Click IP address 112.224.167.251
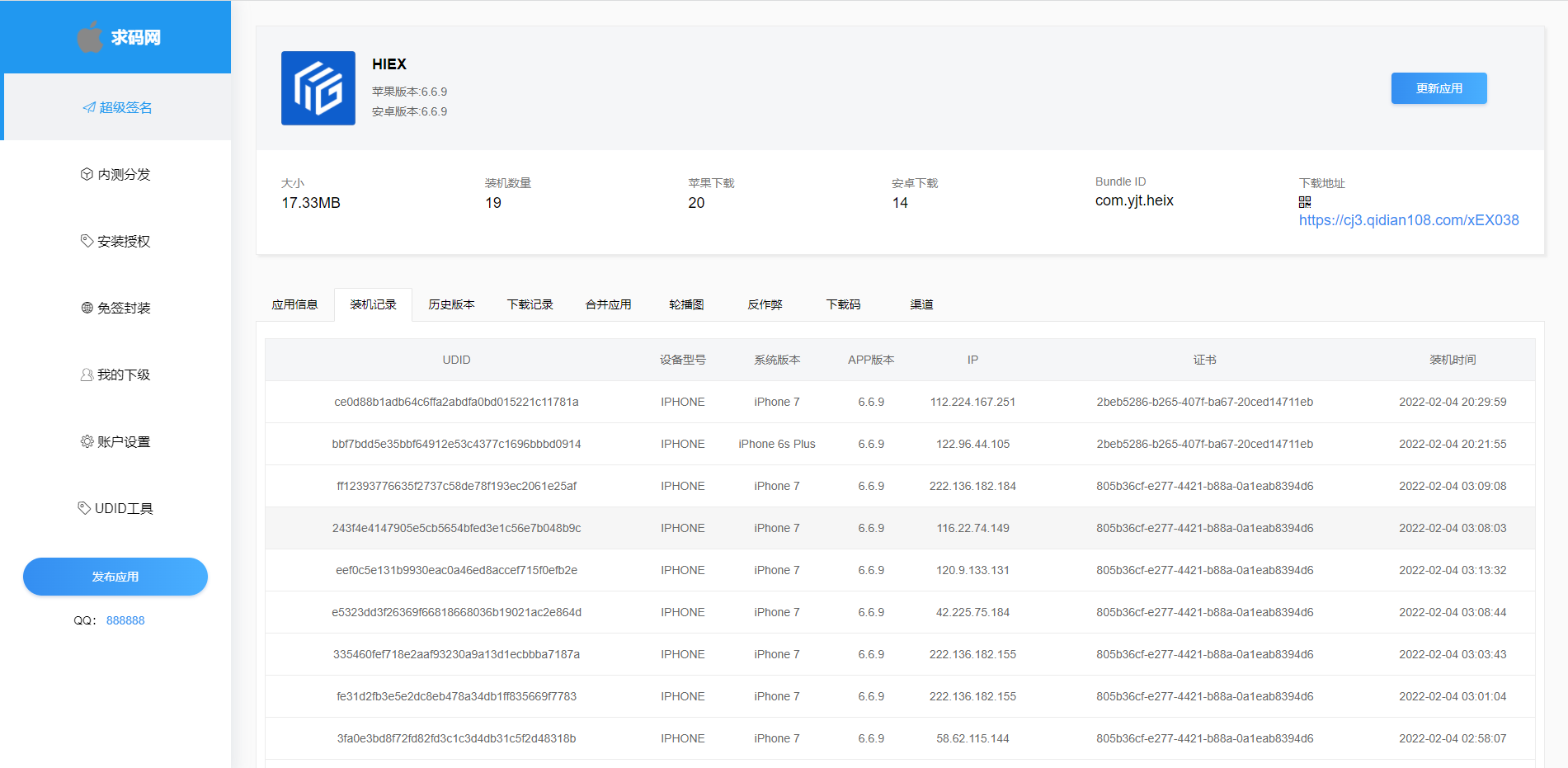The width and height of the screenshot is (1568, 768). tap(972, 402)
